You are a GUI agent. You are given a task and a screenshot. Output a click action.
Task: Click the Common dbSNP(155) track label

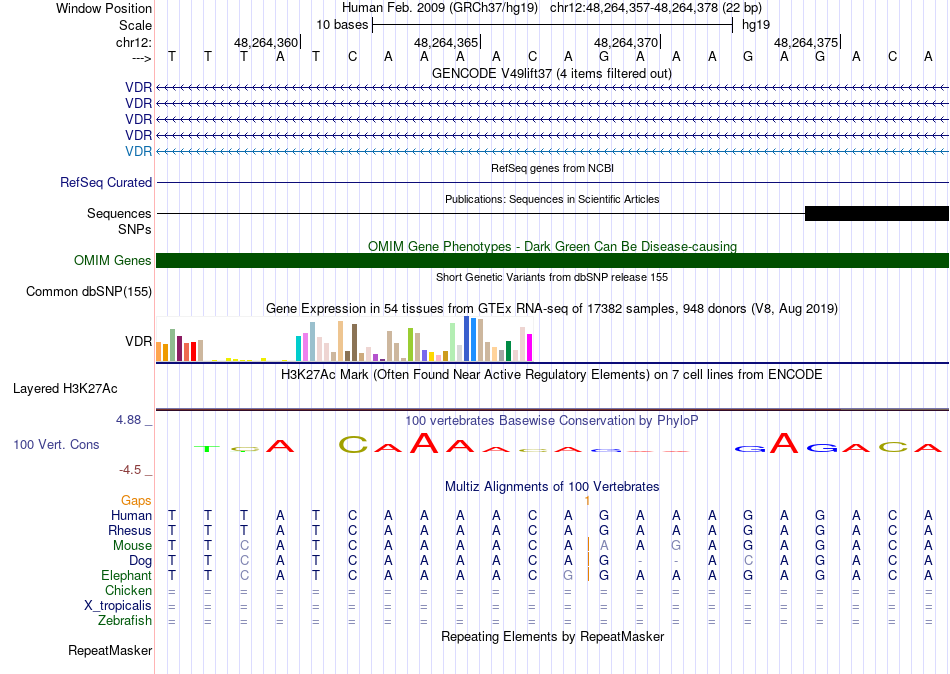88,292
